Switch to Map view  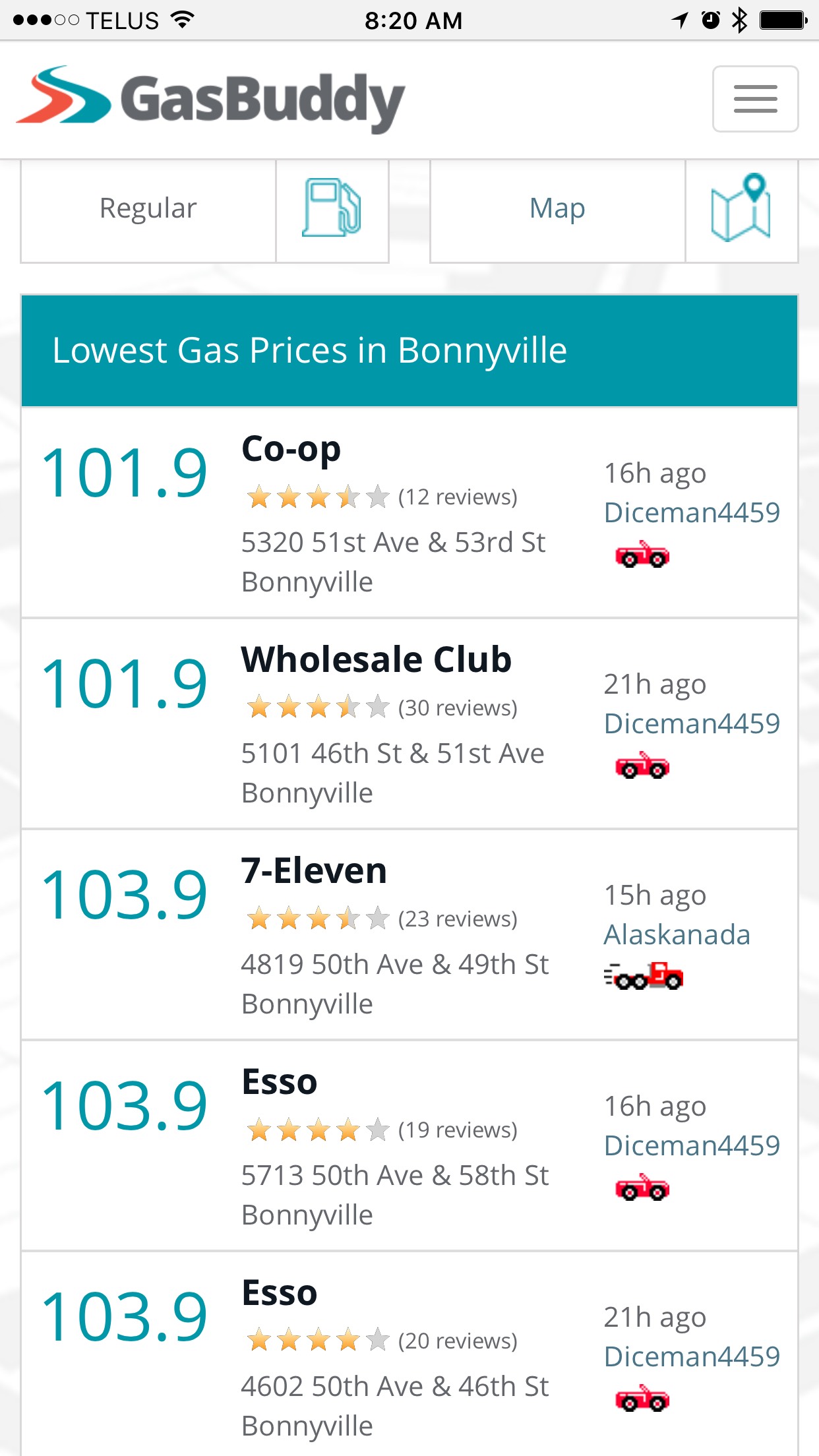(557, 208)
